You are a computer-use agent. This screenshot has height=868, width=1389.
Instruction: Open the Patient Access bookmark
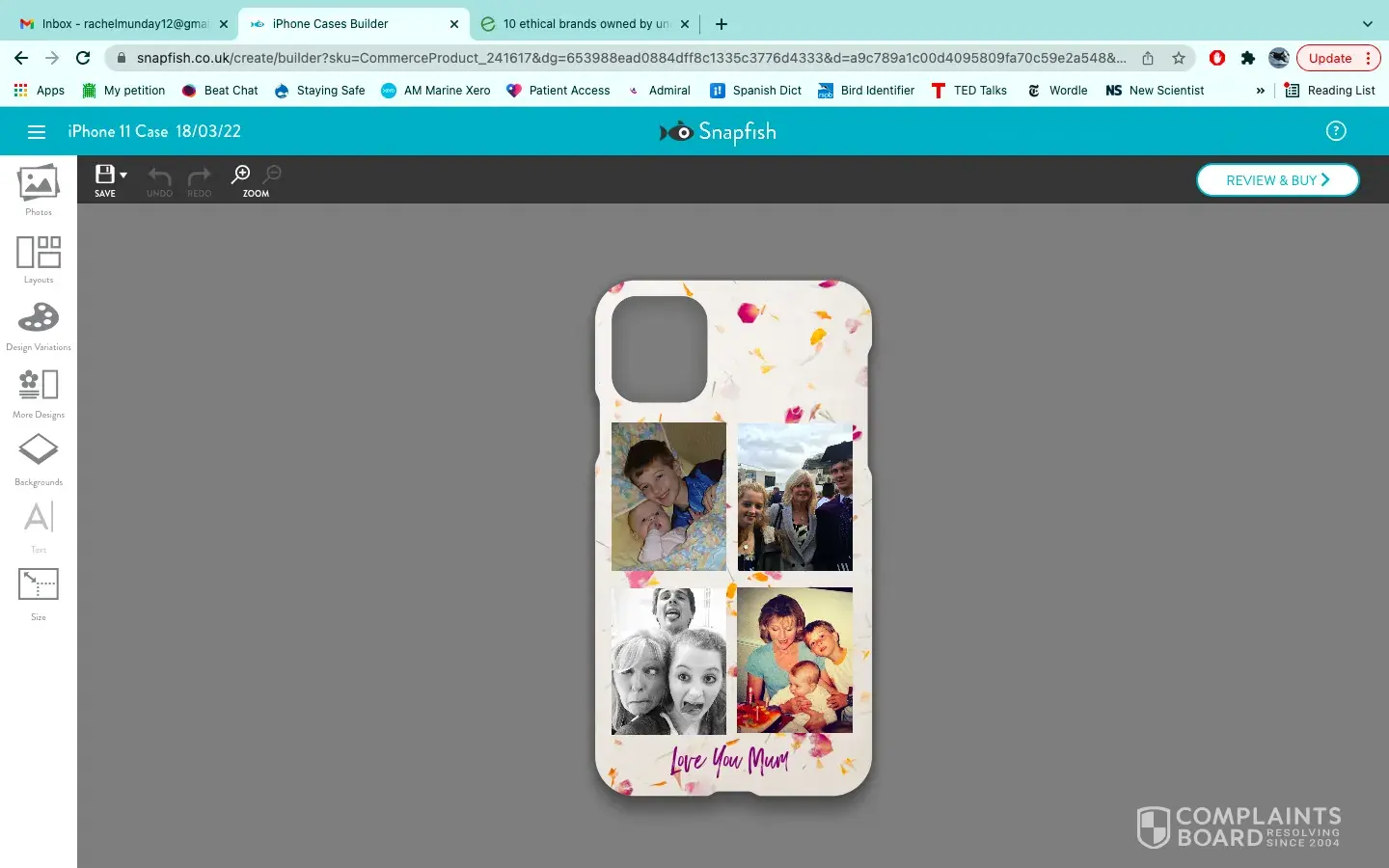558,91
